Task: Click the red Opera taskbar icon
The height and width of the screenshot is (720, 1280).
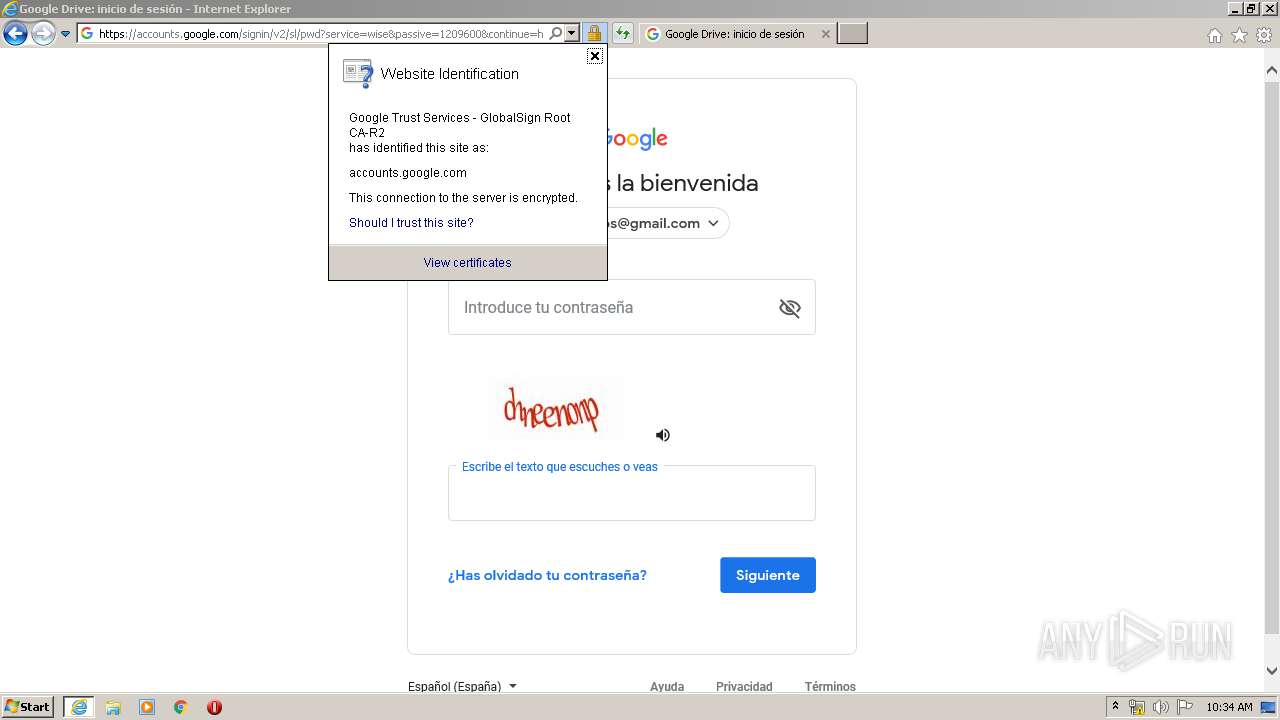Action: pos(214,707)
